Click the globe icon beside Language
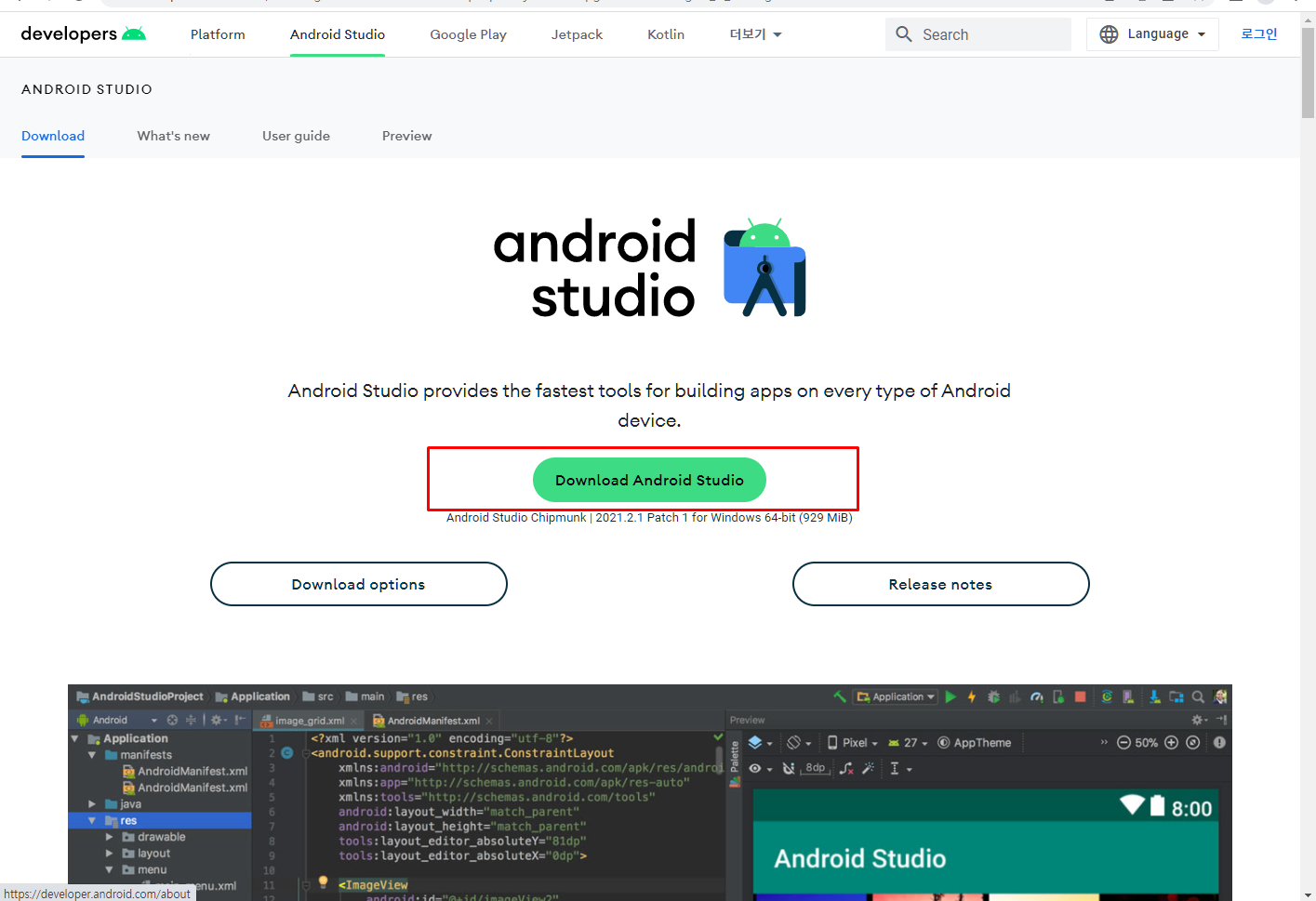The height and width of the screenshot is (901, 1316). (1109, 34)
